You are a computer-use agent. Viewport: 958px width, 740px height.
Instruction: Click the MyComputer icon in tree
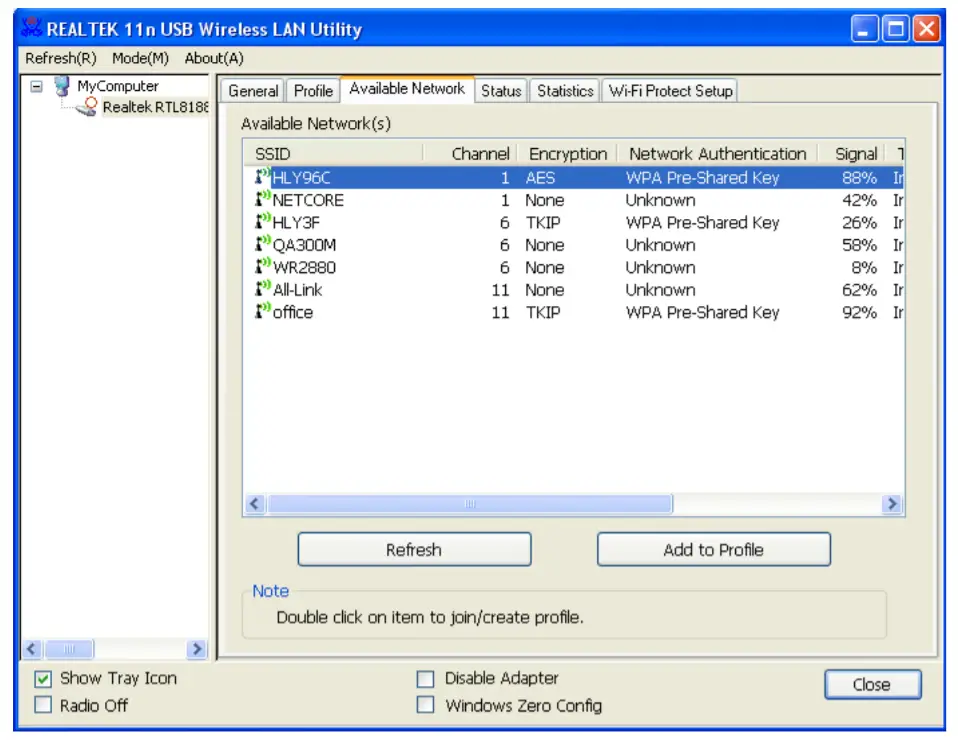[x=63, y=86]
